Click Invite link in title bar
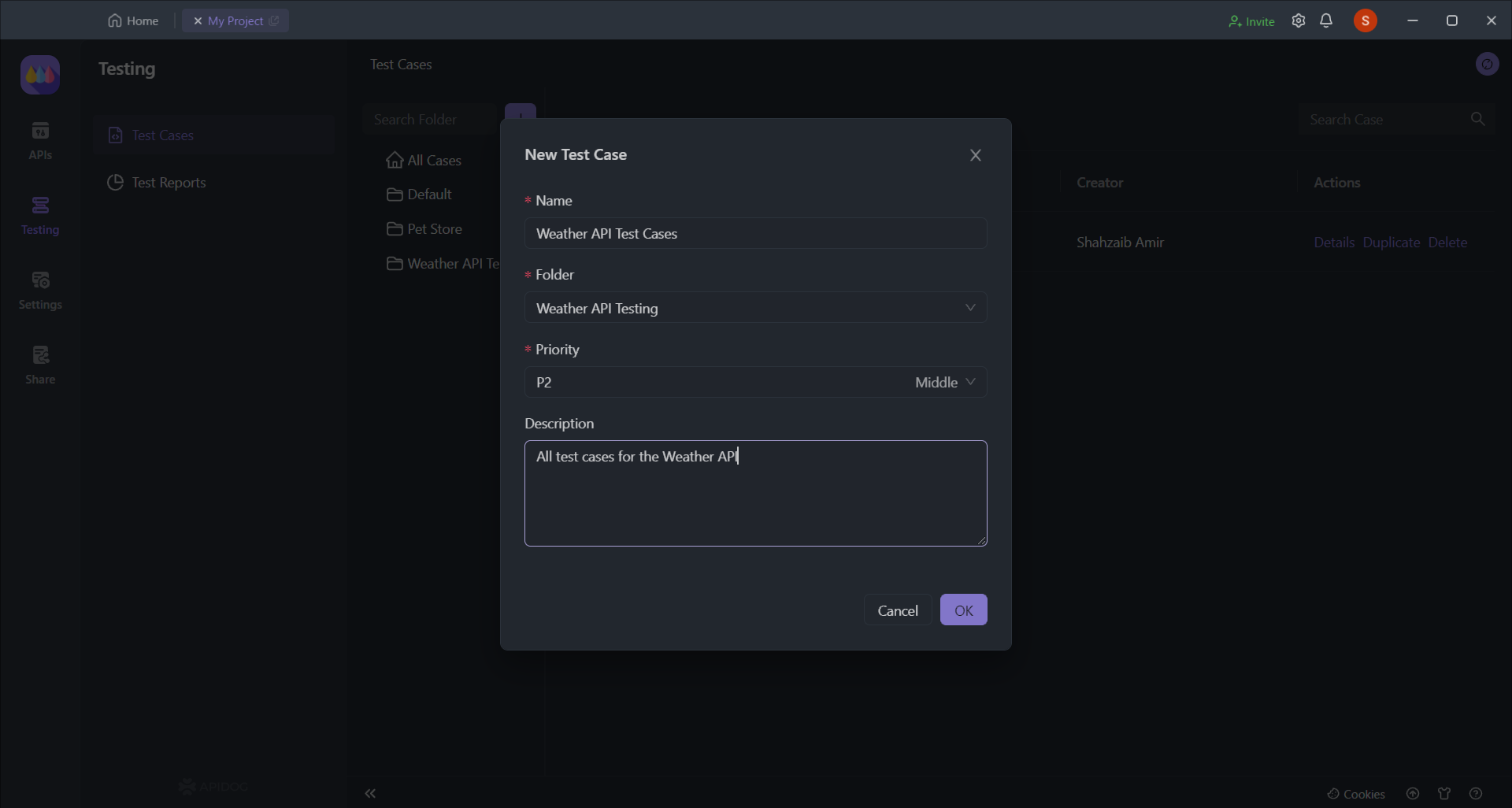The width and height of the screenshot is (1512, 808). click(x=1251, y=21)
